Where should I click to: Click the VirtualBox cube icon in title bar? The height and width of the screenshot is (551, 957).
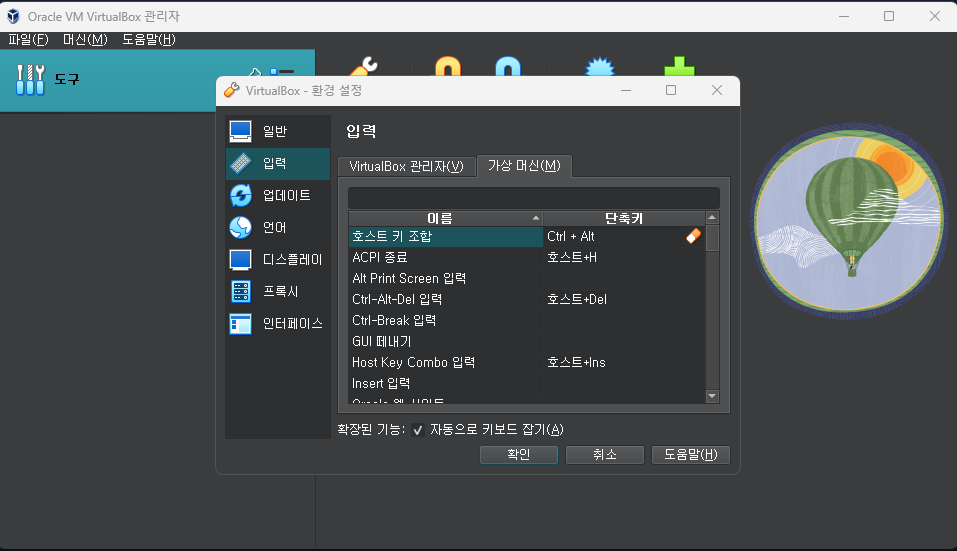click(x=13, y=16)
